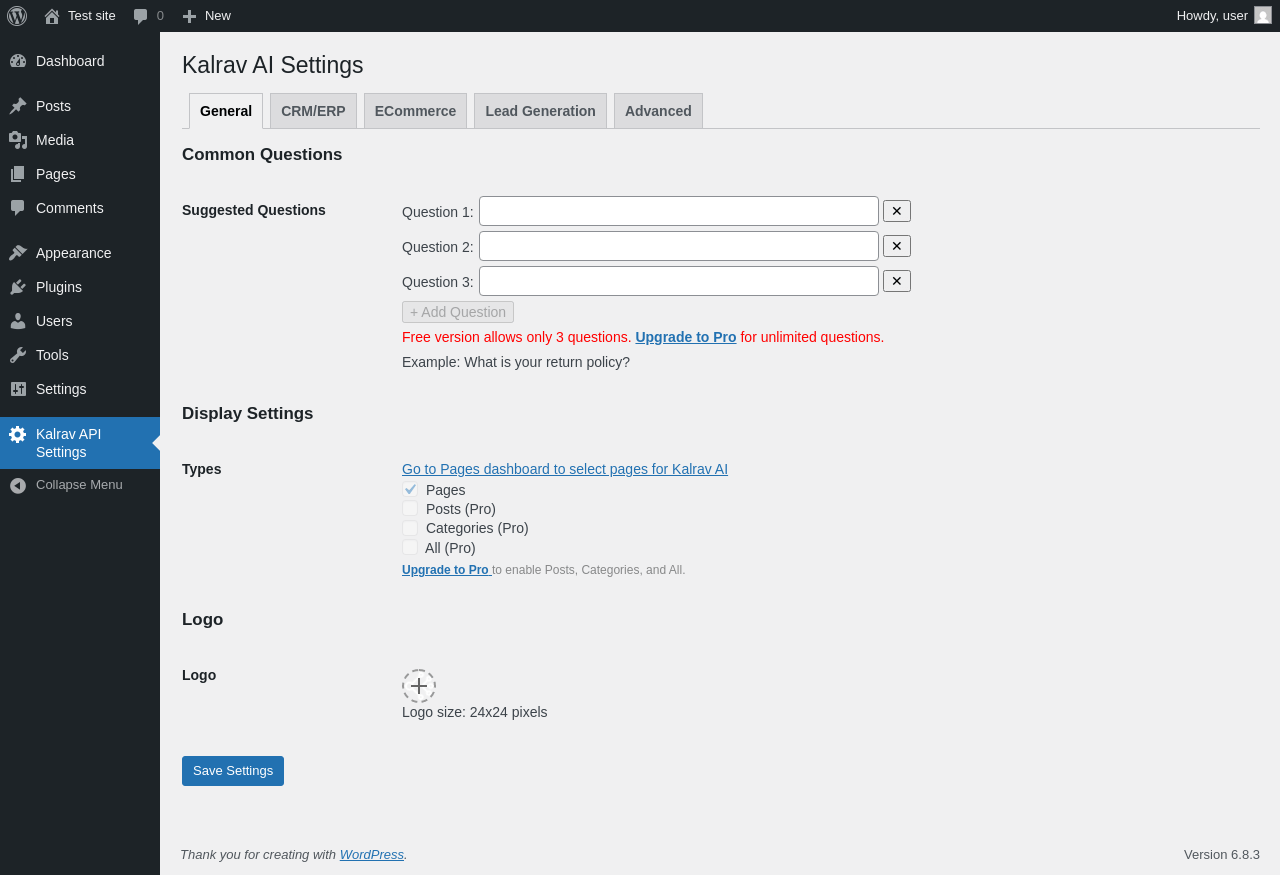1280x875 pixels.
Task: Switch to the CRM/ERP tab
Action: (313, 111)
